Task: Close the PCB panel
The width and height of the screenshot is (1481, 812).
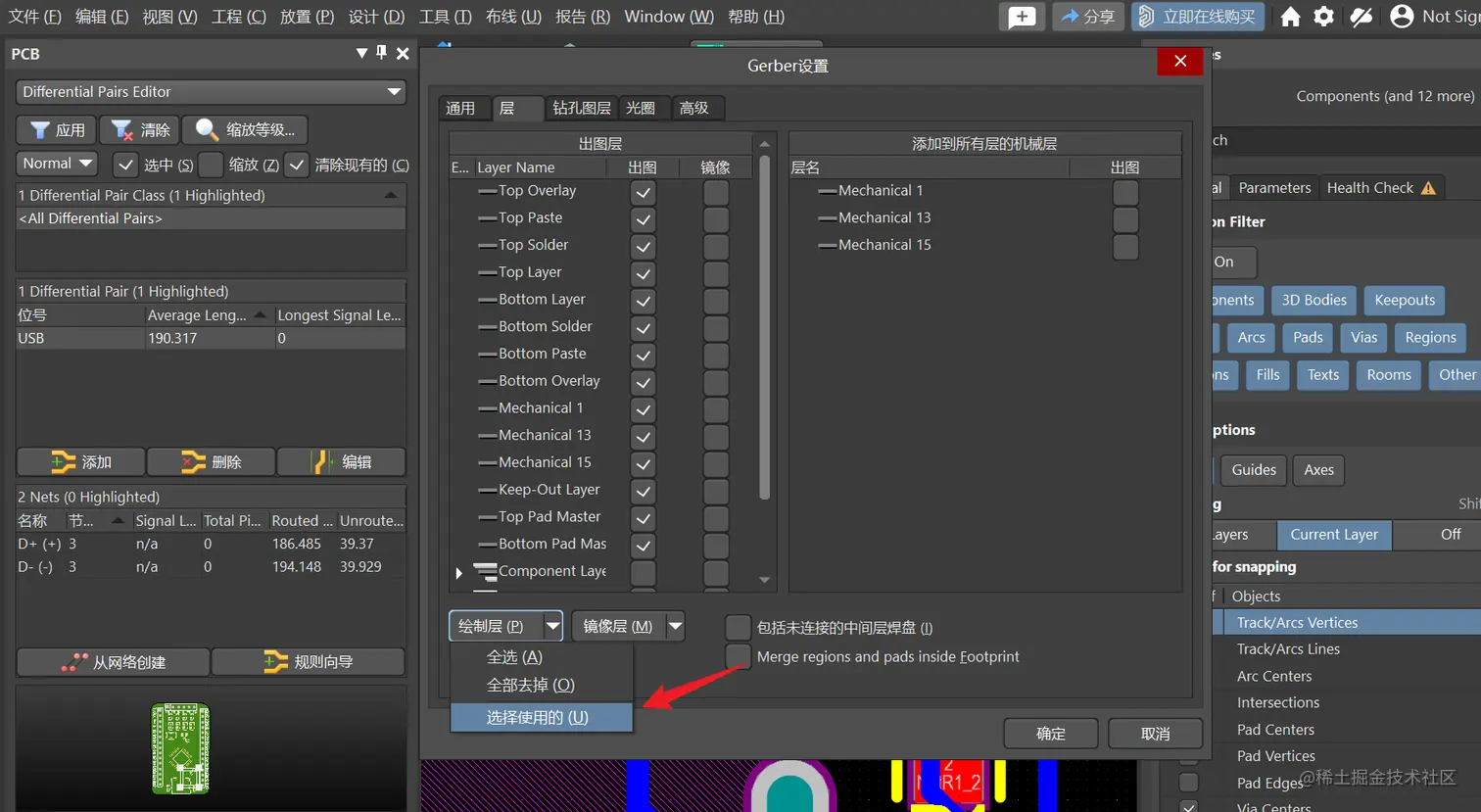Action: 403,54
